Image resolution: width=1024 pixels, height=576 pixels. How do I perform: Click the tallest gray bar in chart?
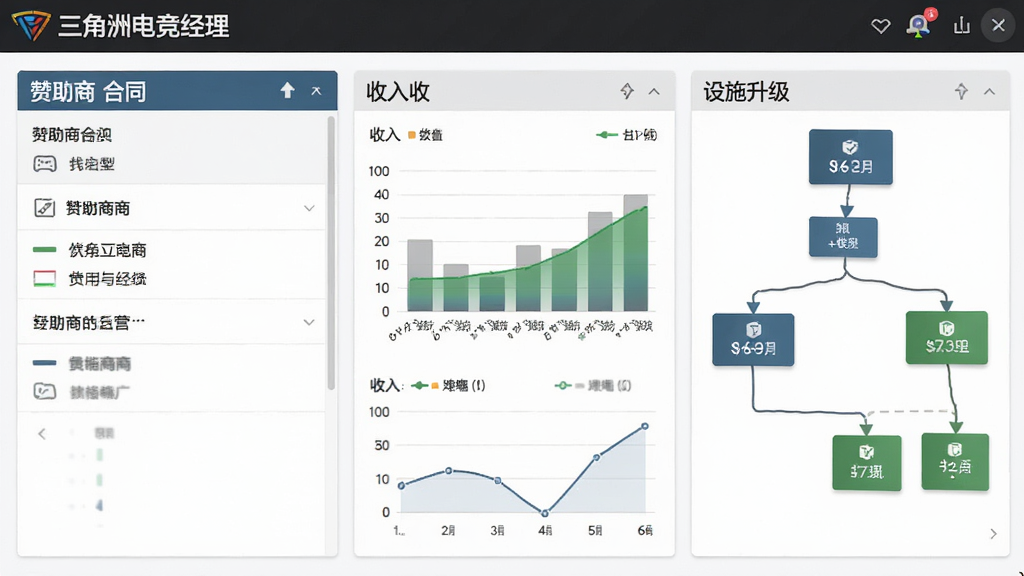(x=635, y=253)
